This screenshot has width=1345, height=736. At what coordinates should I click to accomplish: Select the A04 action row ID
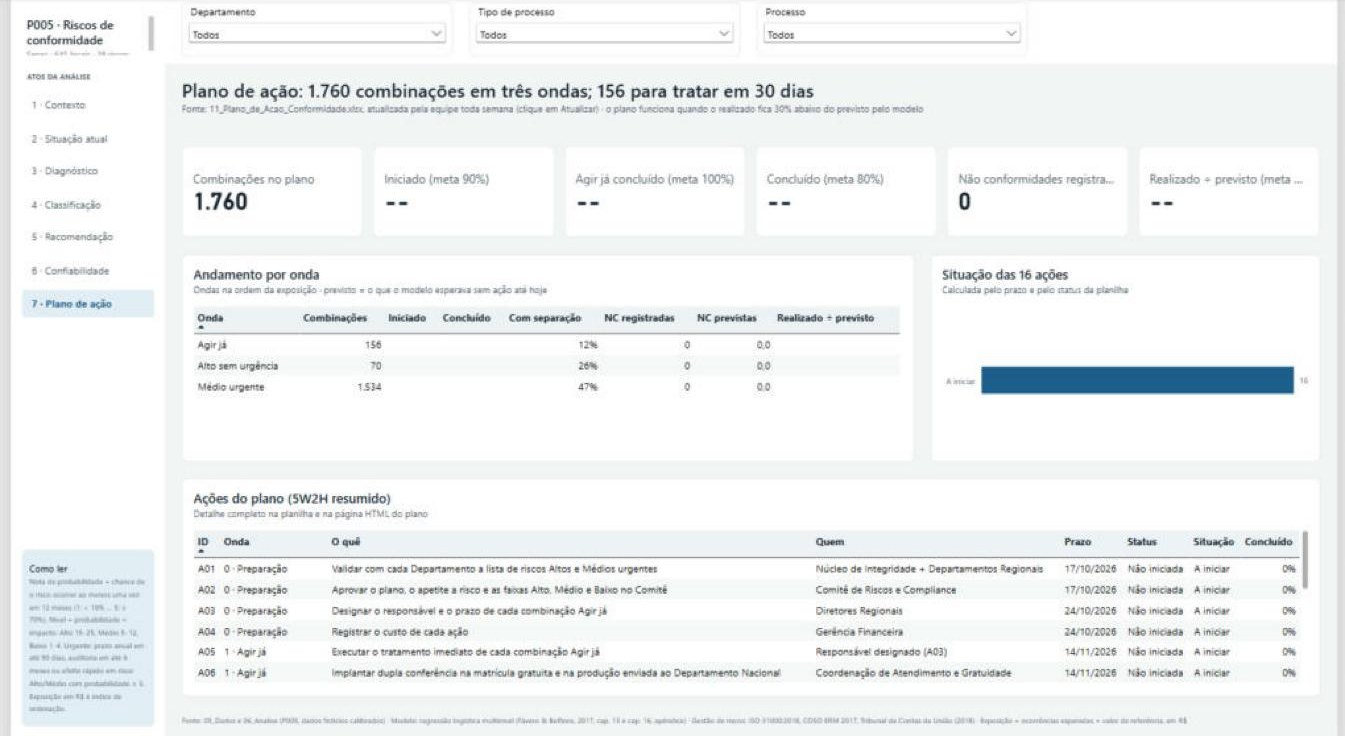pos(206,632)
